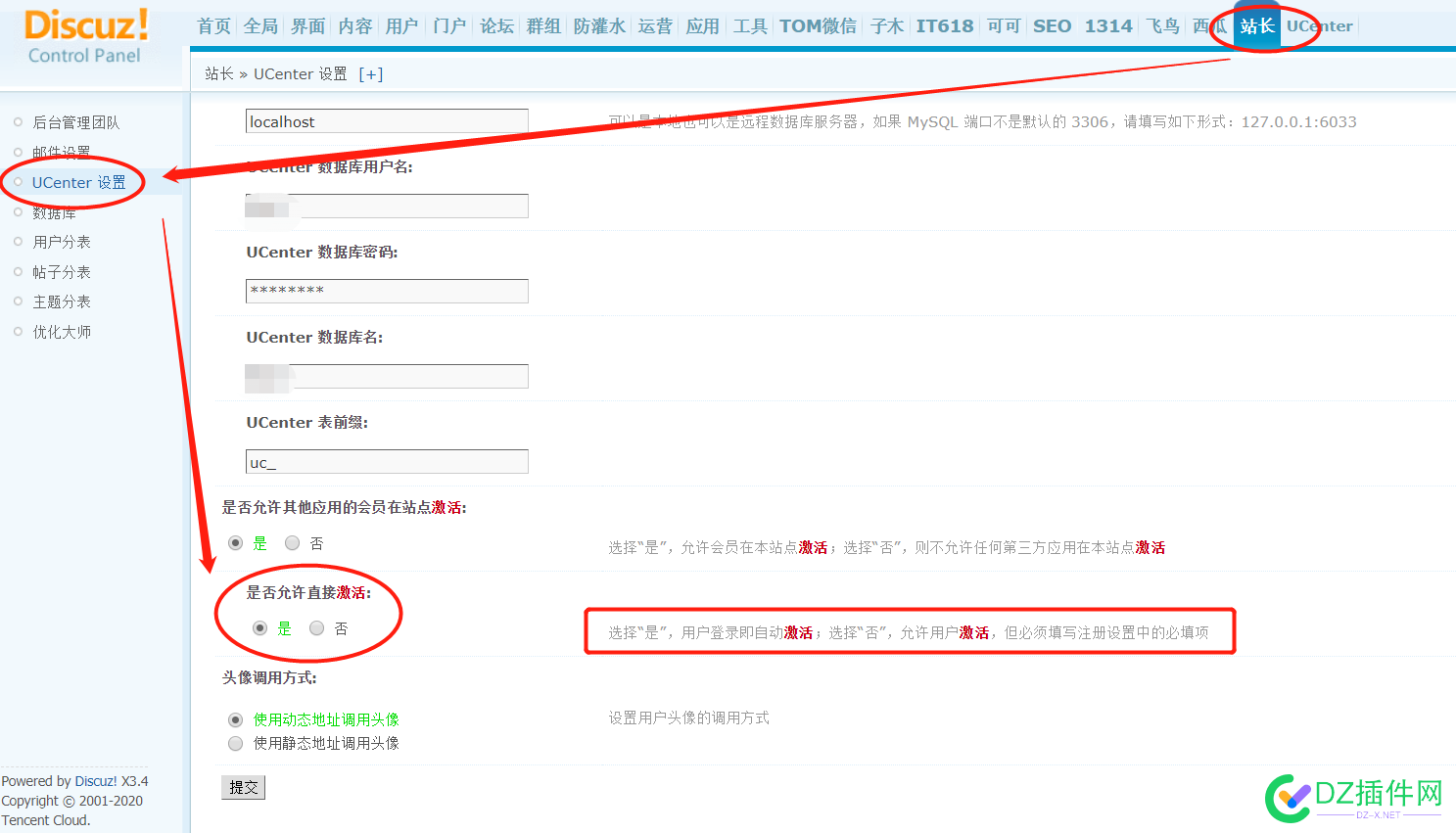Open the 论坛 navigation tab
This screenshot has width=1456, height=833.
point(496,26)
